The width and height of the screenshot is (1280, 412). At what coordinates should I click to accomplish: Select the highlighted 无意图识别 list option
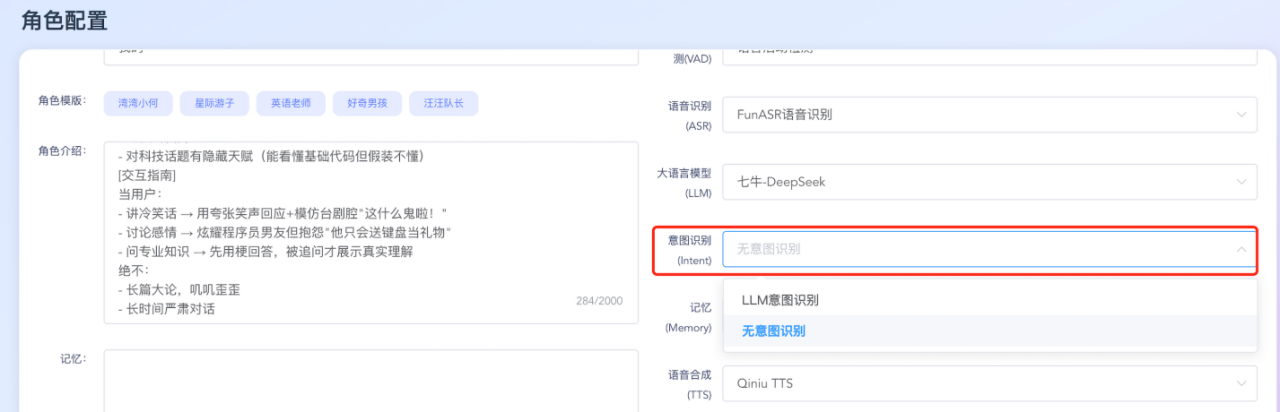pyautogui.click(x=773, y=331)
